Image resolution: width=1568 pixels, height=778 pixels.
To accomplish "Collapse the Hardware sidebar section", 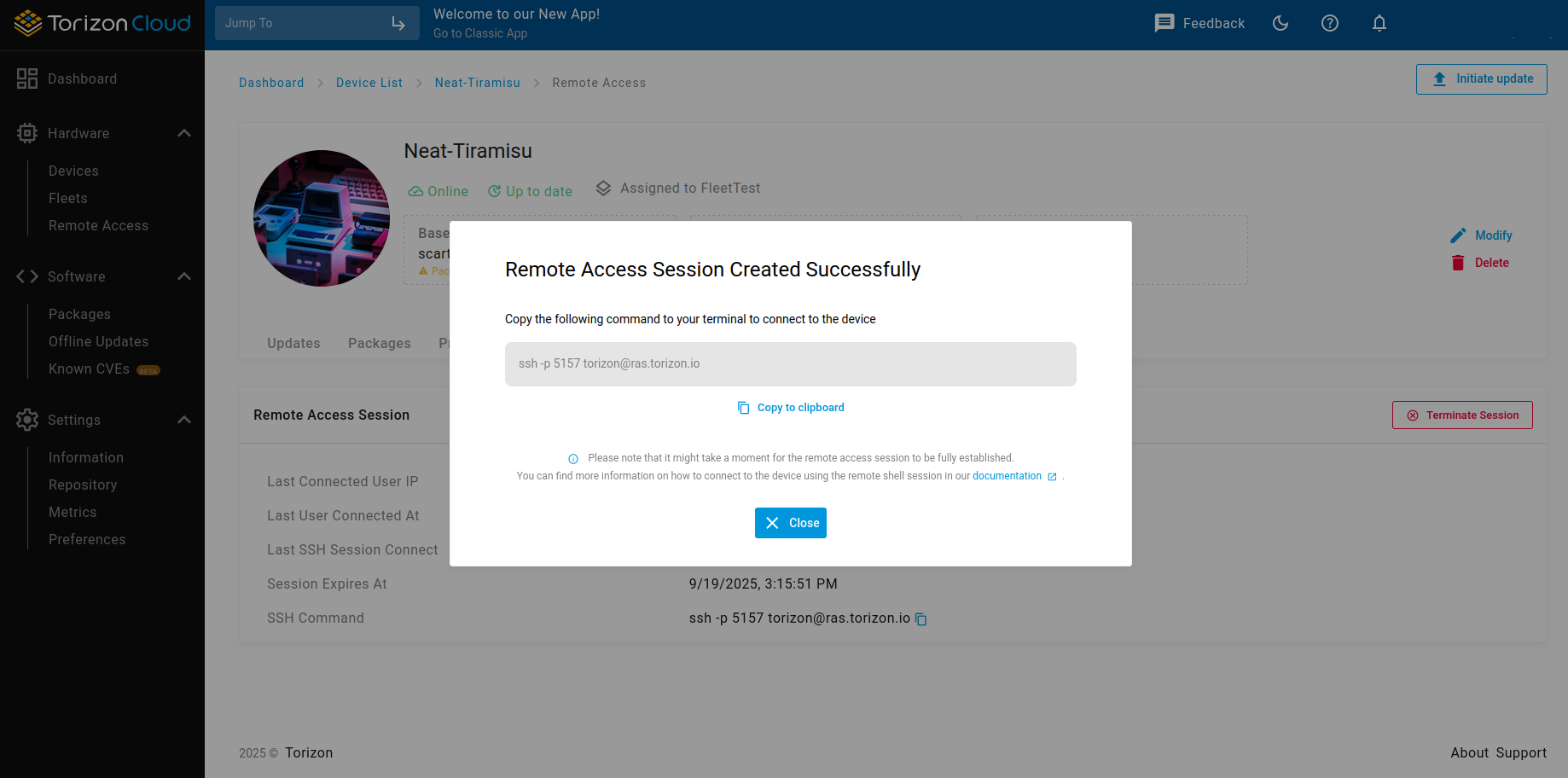I will (184, 133).
